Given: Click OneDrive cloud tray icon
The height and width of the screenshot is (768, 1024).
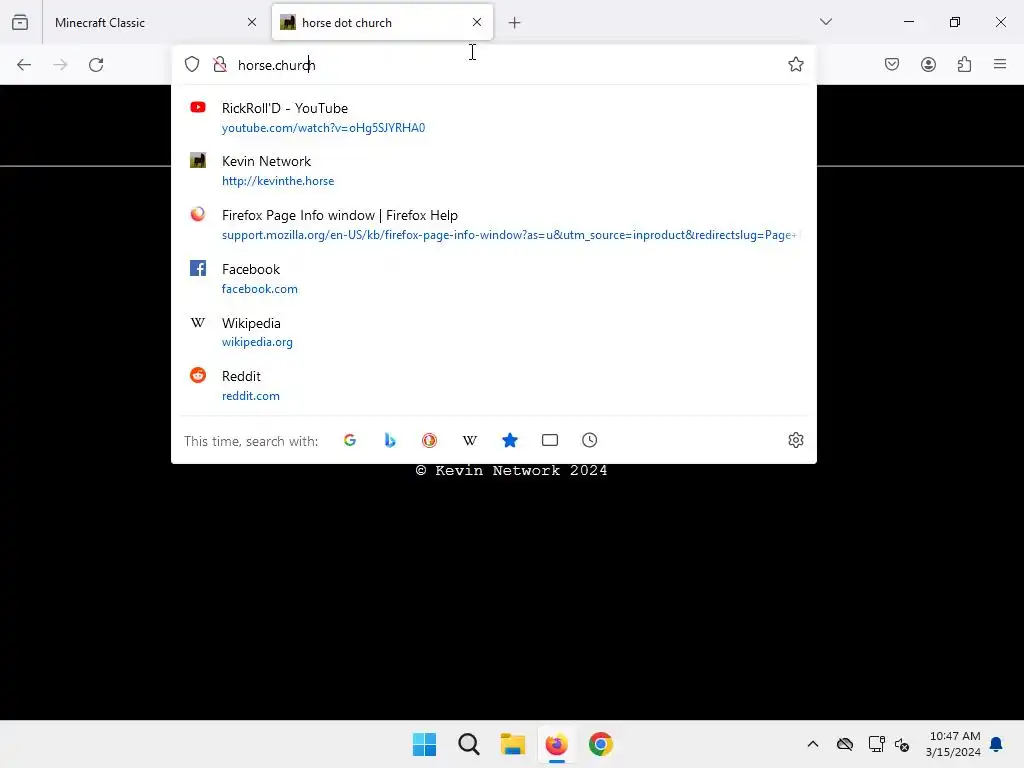Looking at the screenshot, I should 845,744.
